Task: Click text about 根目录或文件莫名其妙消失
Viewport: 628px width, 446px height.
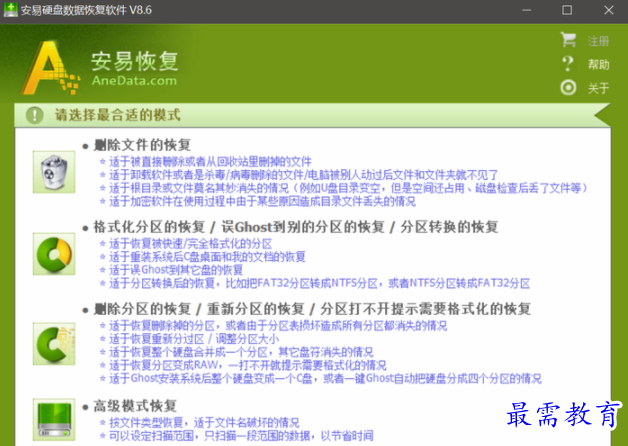Action: [349, 188]
